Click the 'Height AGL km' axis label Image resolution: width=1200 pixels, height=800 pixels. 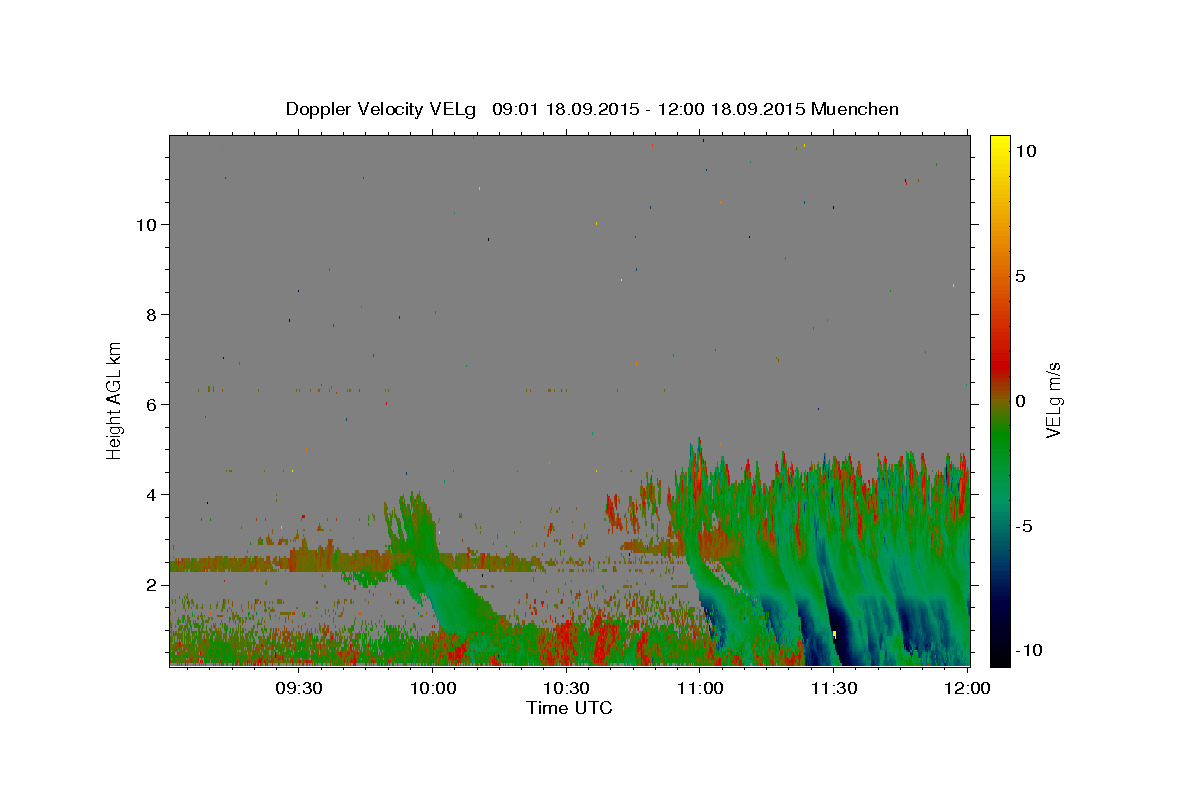pyautogui.click(x=115, y=400)
